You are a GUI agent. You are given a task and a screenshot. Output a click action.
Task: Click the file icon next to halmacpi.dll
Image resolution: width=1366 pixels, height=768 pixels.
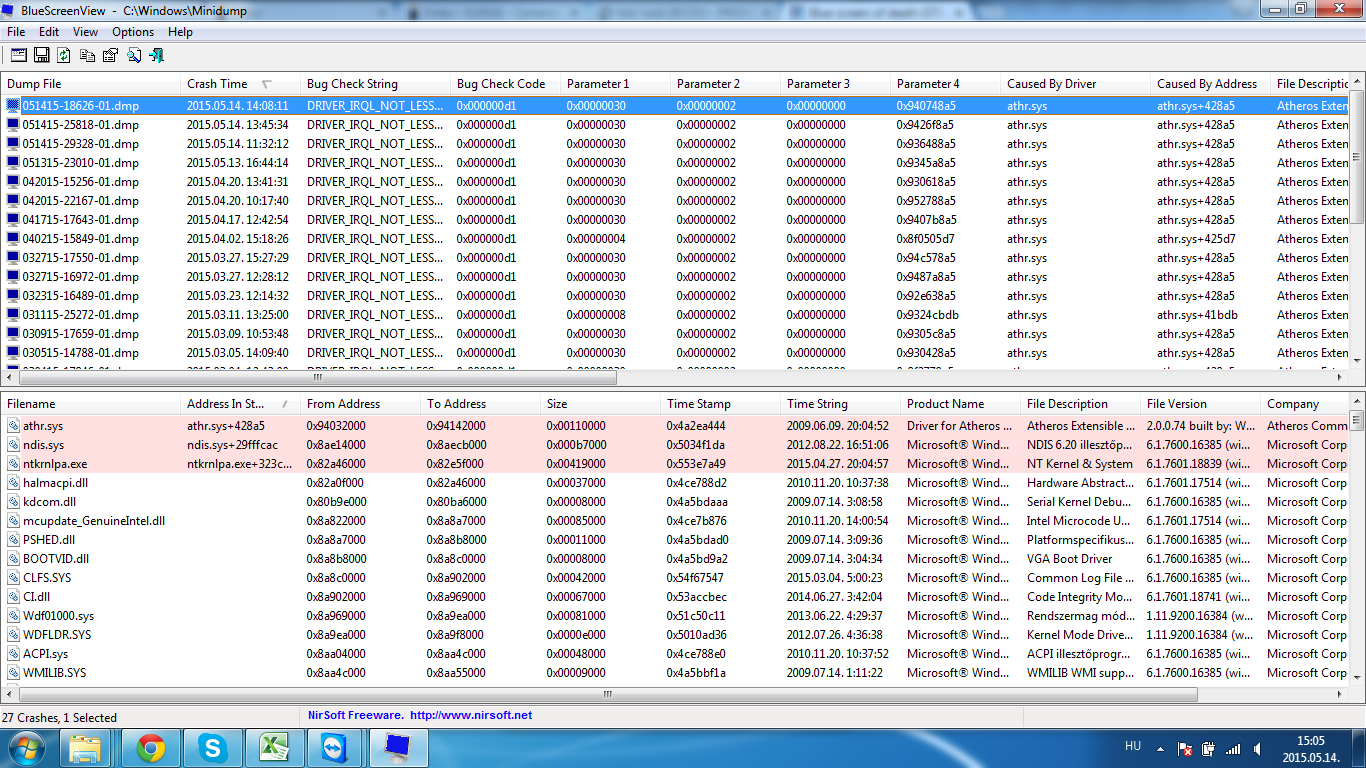point(13,483)
